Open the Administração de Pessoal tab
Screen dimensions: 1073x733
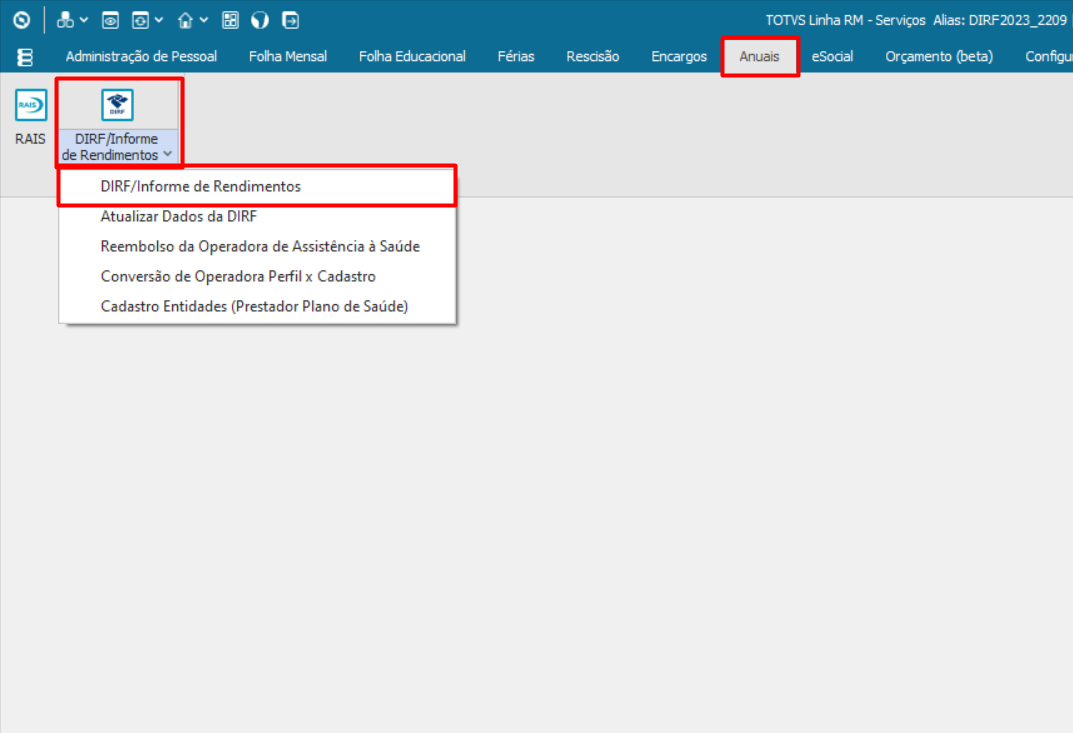[141, 57]
